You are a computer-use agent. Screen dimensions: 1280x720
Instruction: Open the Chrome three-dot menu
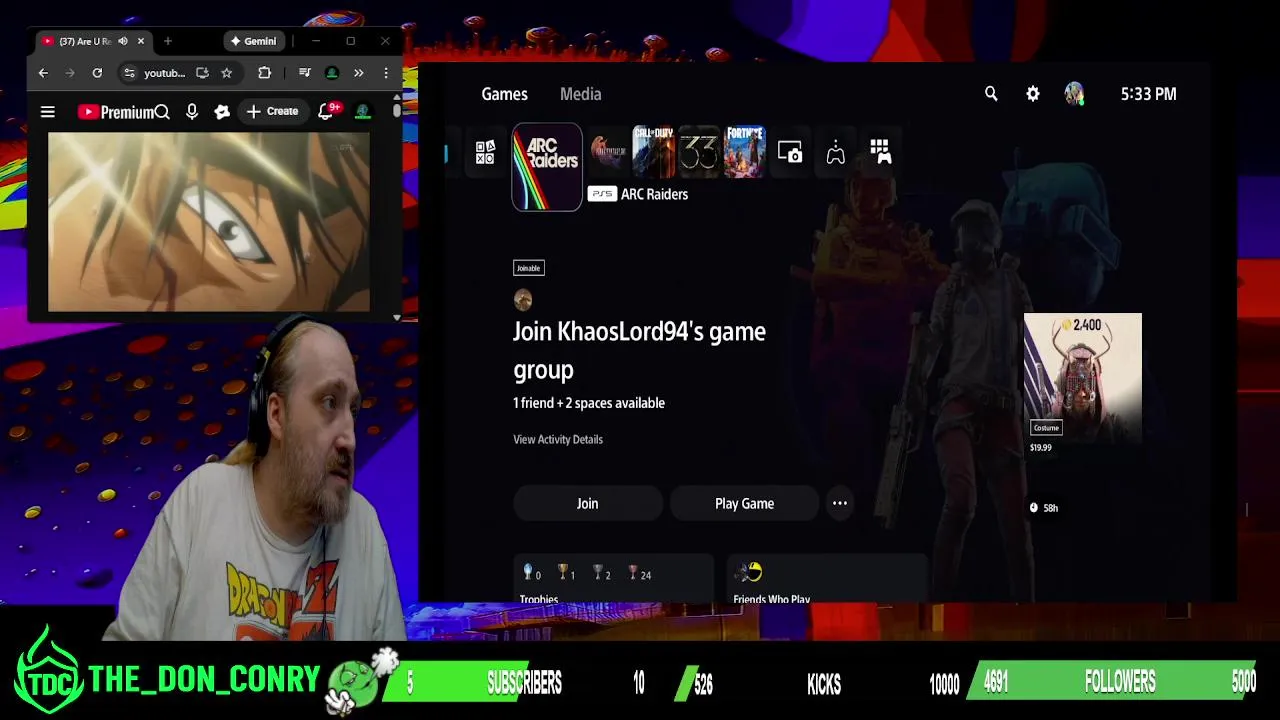[386, 73]
